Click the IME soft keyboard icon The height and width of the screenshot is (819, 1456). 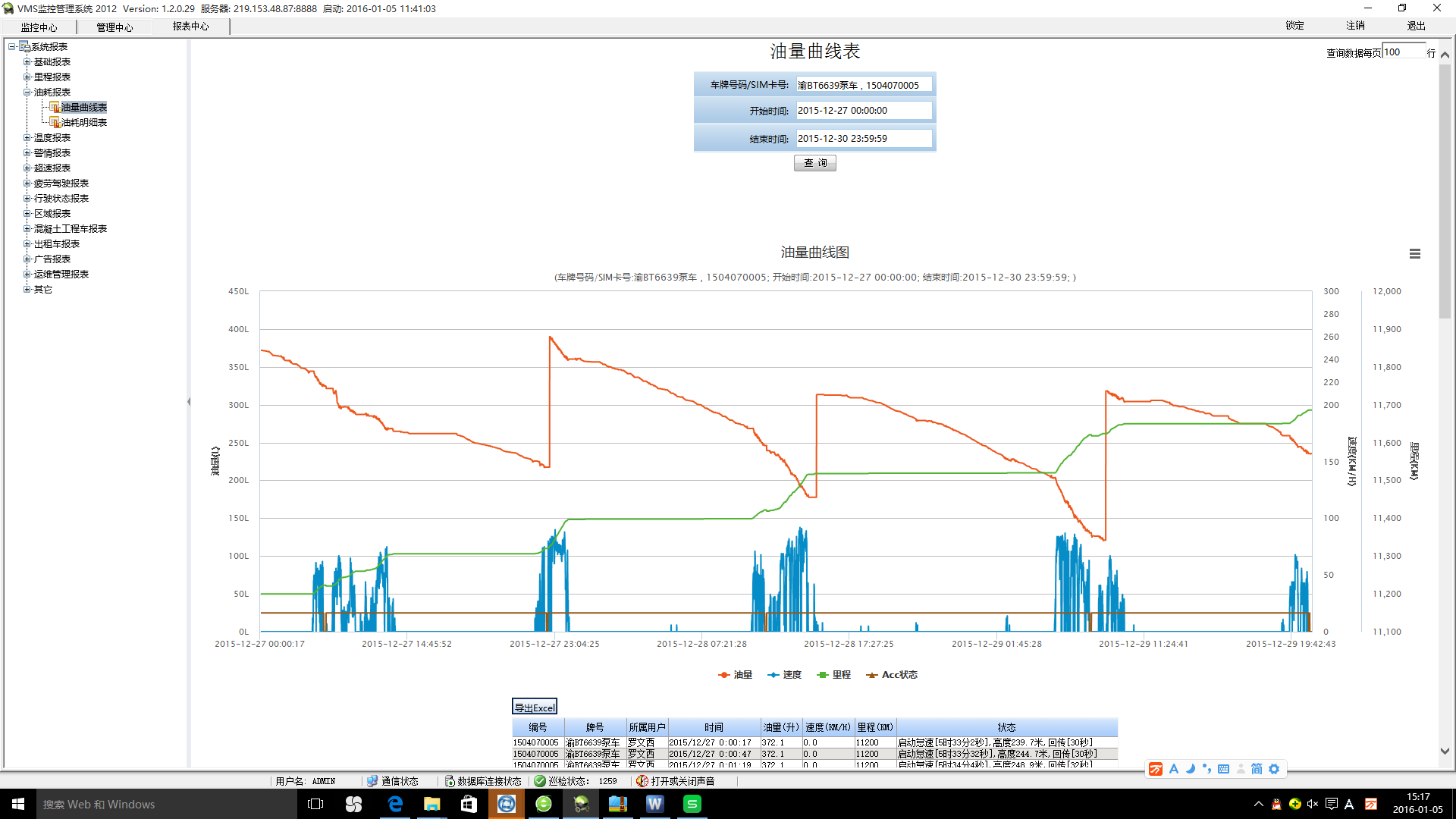click(x=1223, y=769)
